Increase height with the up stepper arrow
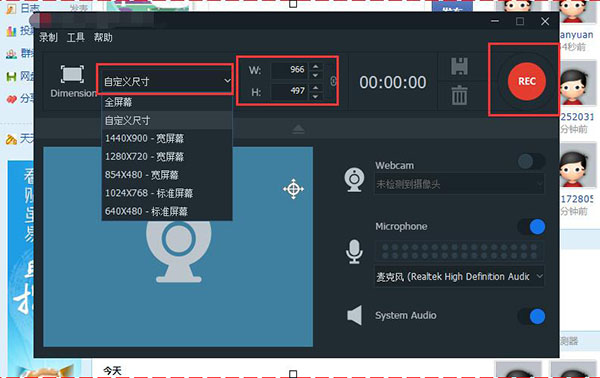The height and width of the screenshot is (378, 600). tap(315, 88)
